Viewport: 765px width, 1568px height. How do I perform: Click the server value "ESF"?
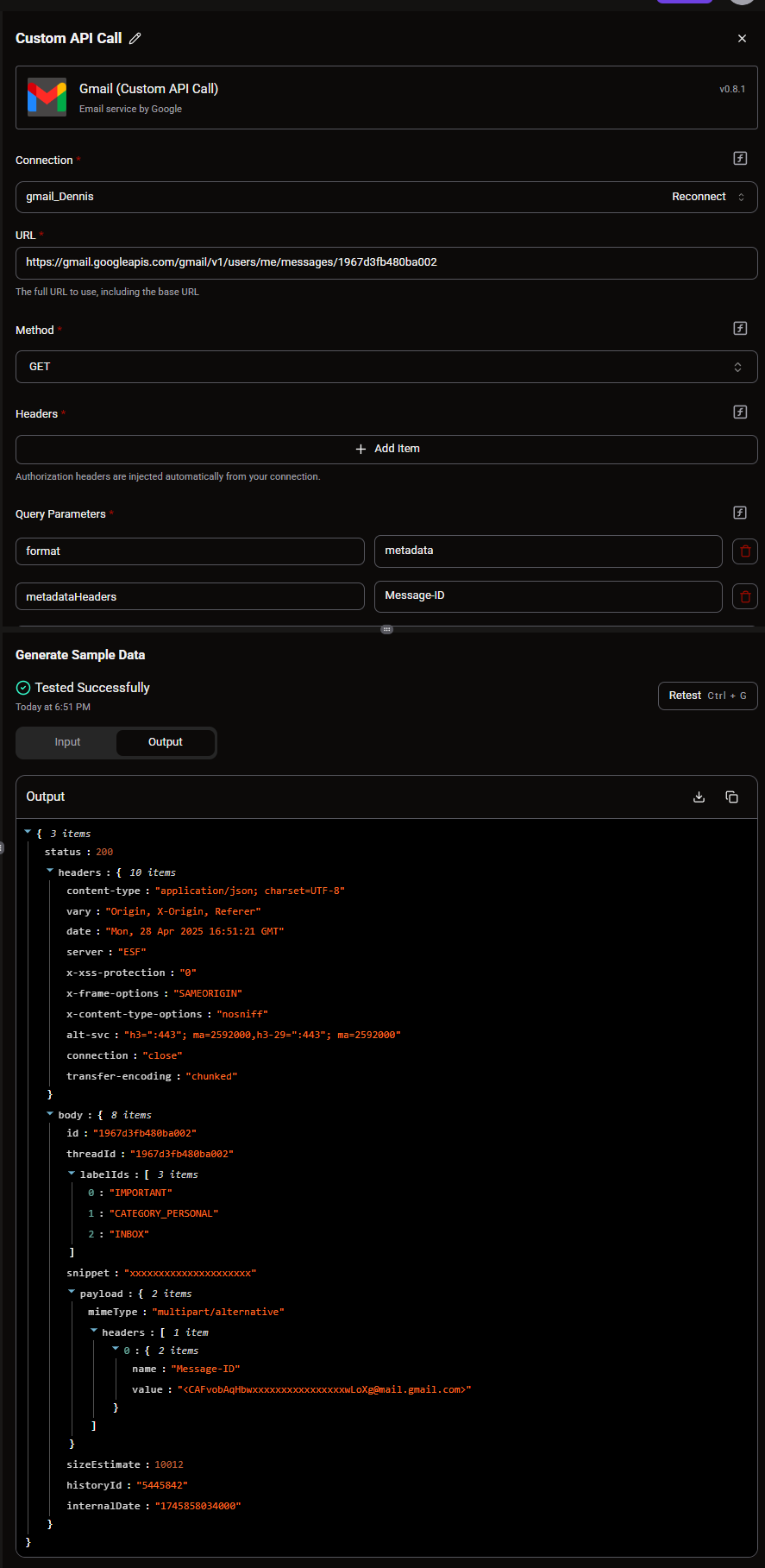pyautogui.click(x=132, y=953)
